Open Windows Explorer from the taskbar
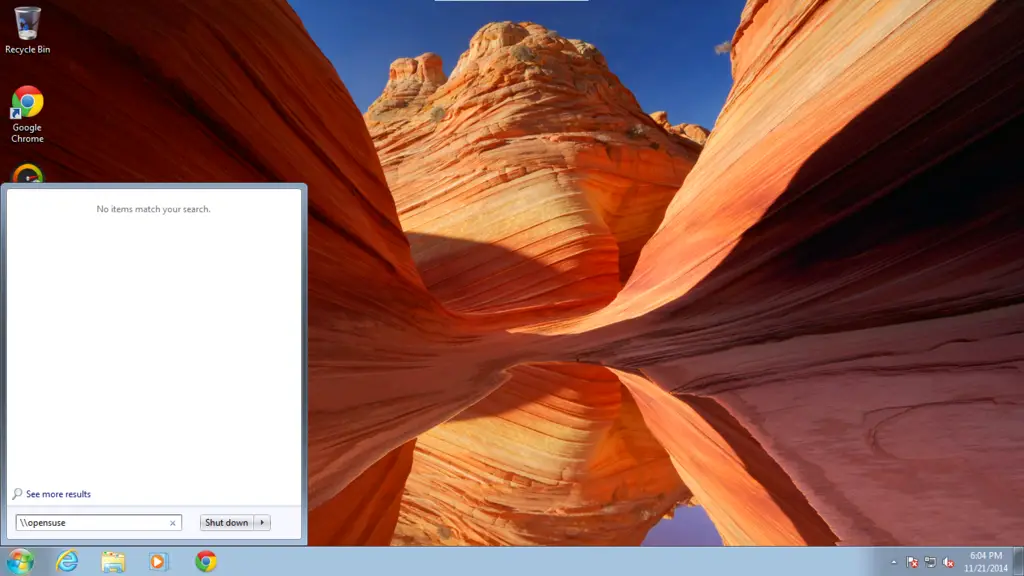Screen dimensions: 1024x576 [113, 562]
